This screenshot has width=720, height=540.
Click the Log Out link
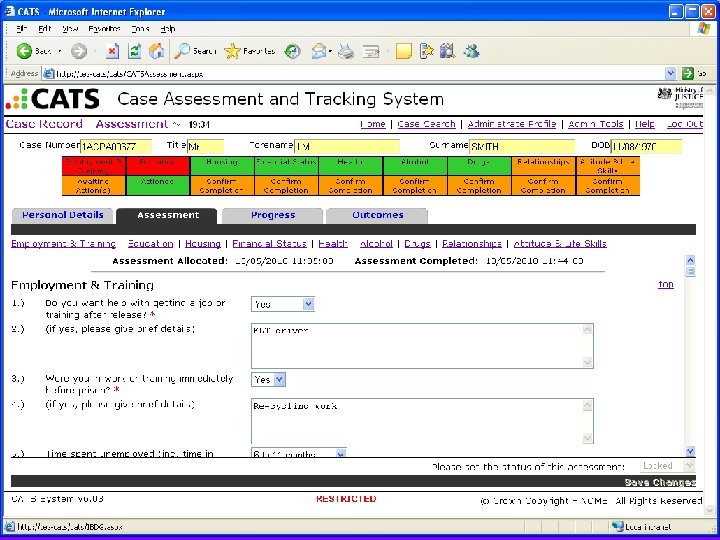click(x=685, y=124)
